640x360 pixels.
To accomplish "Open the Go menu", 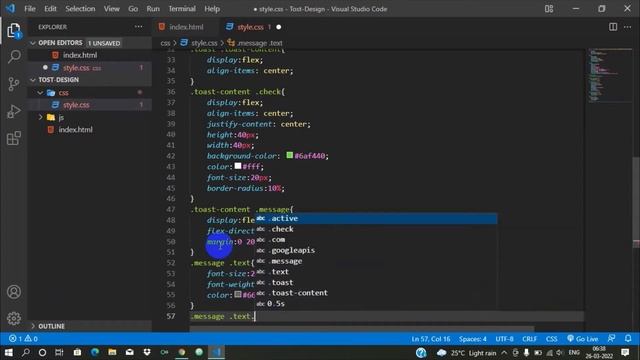I will tap(133, 9).
